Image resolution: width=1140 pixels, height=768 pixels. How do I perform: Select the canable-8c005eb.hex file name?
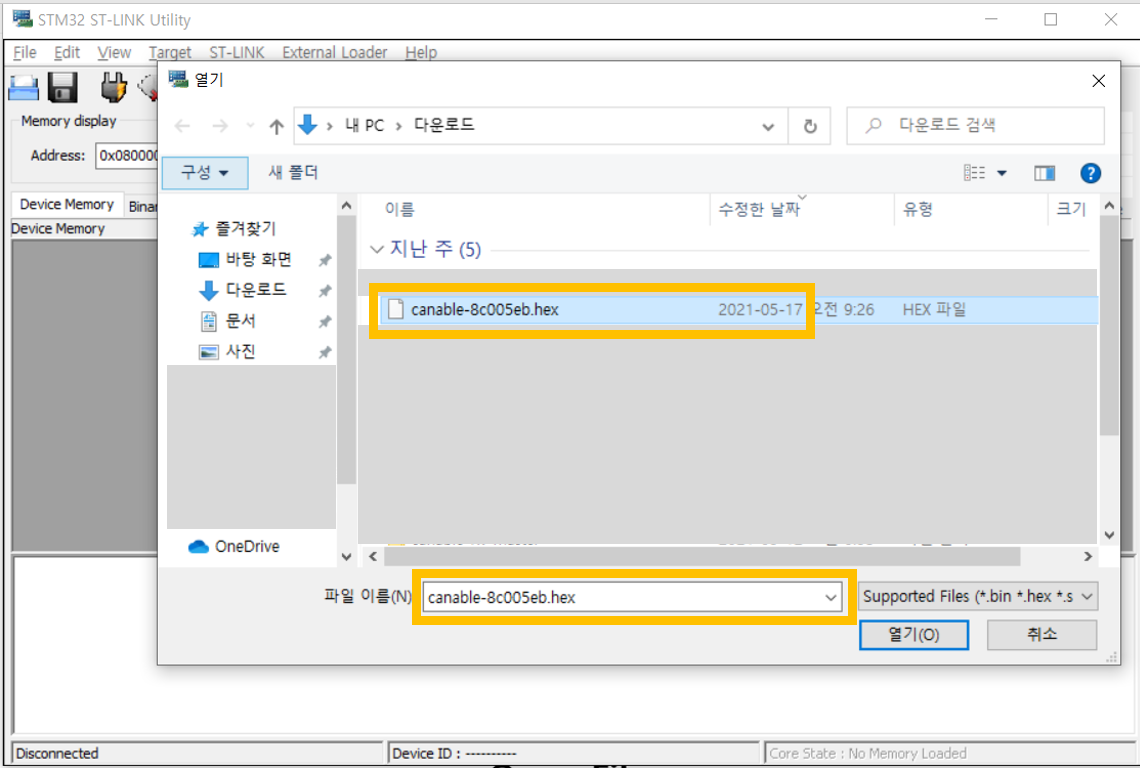click(x=484, y=310)
